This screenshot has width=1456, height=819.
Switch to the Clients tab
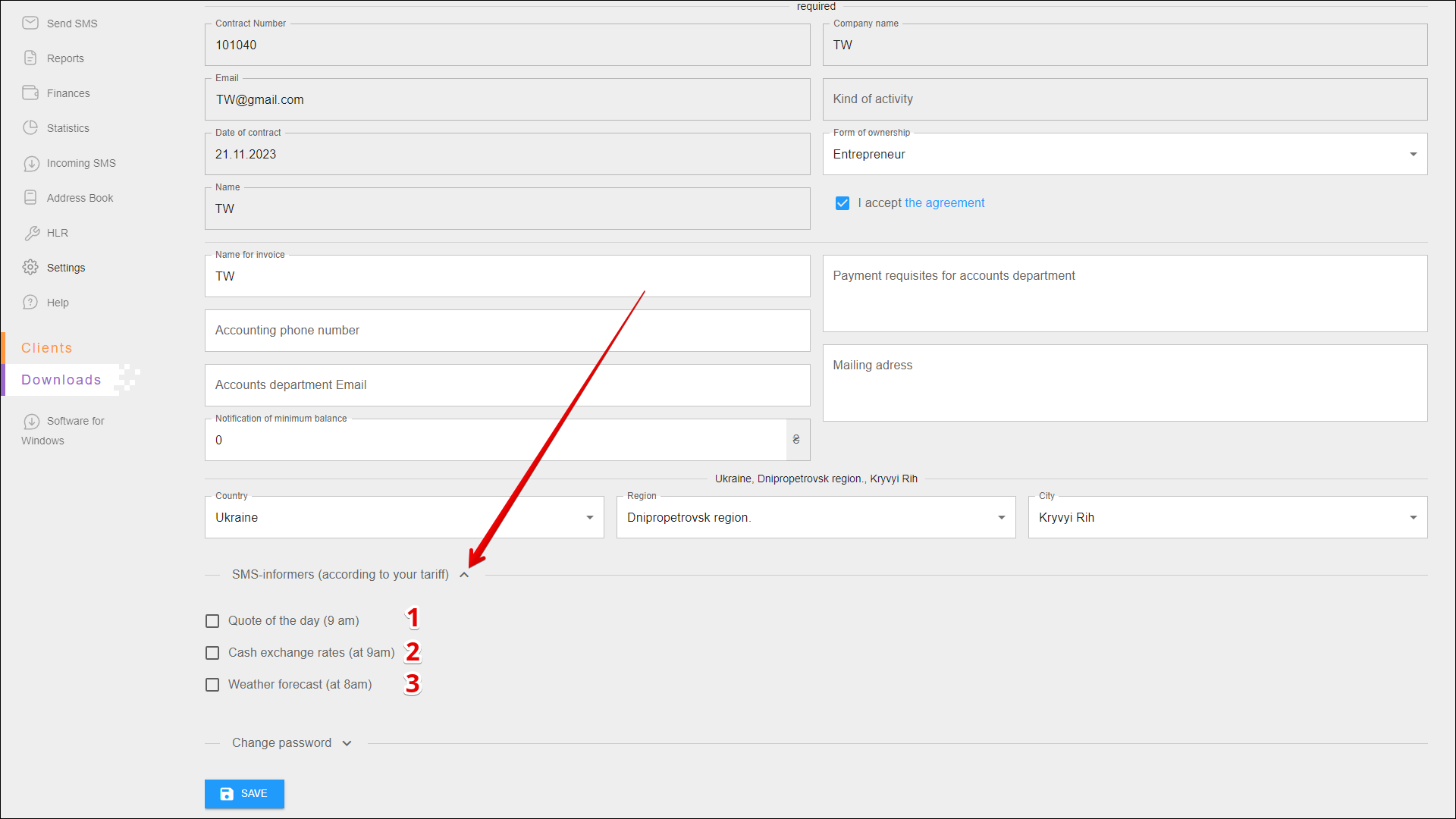coord(47,348)
